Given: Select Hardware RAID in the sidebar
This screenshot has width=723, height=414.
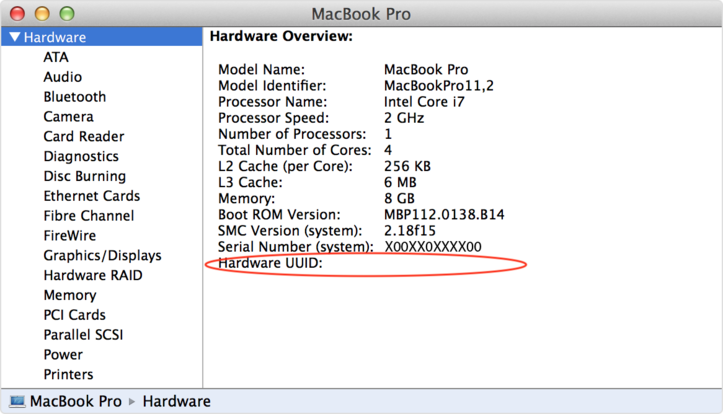Looking at the screenshot, I should pyautogui.click(x=93, y=275).
